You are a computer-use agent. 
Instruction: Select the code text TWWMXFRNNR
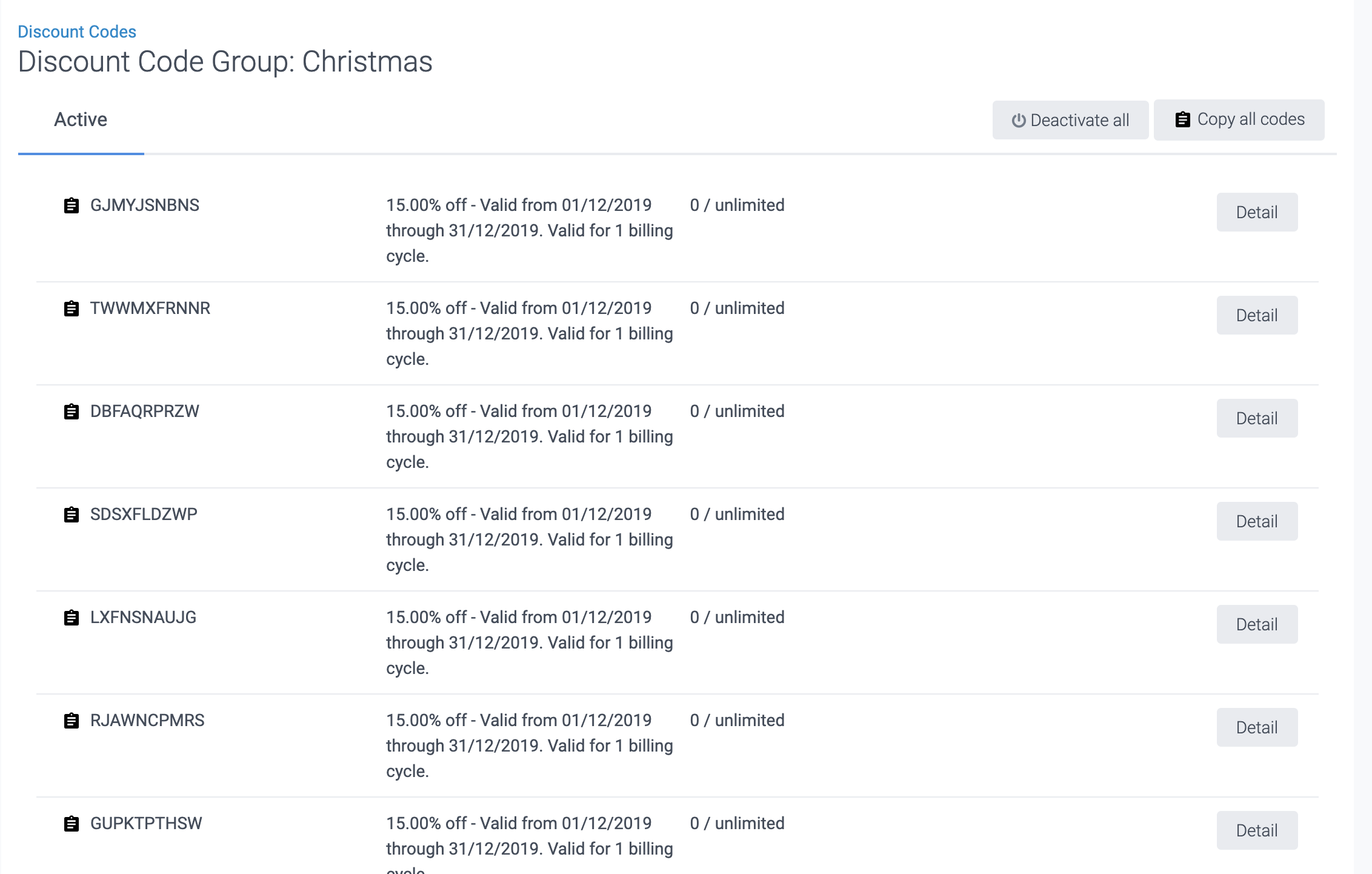(150, 309)
